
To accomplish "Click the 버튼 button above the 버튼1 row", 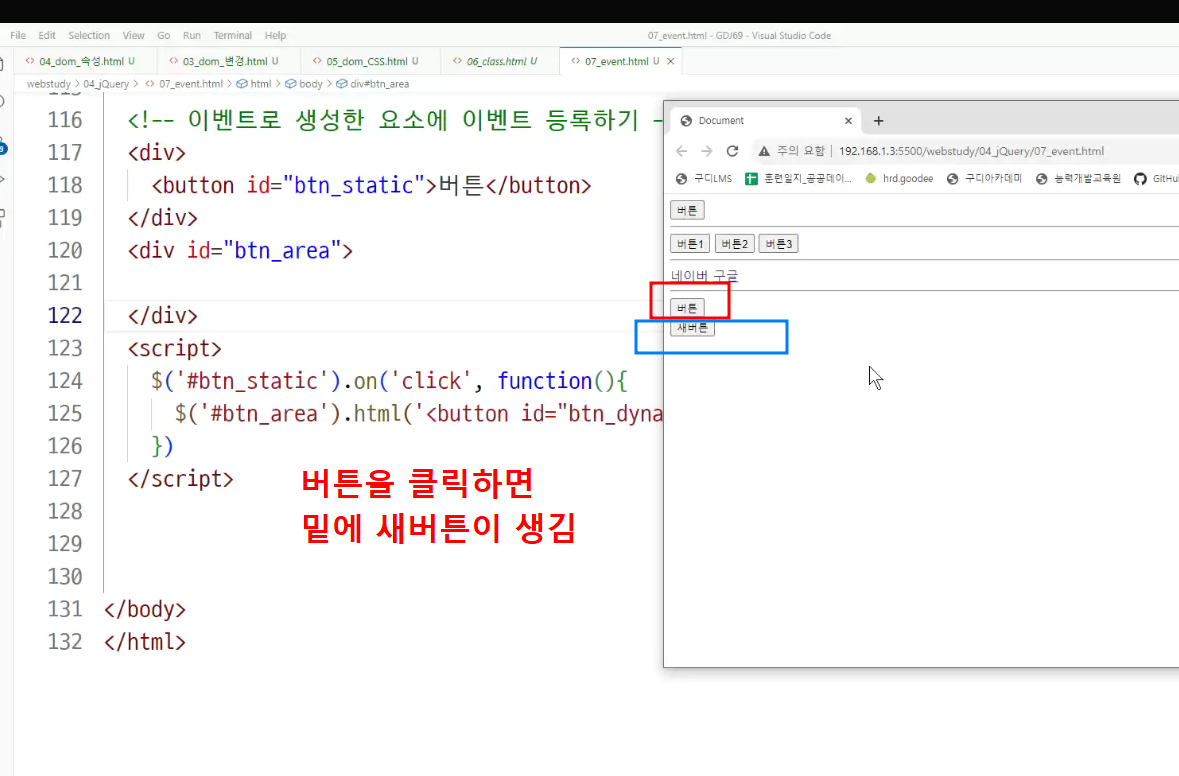I will pyautogui.click(x=687, y=210).
